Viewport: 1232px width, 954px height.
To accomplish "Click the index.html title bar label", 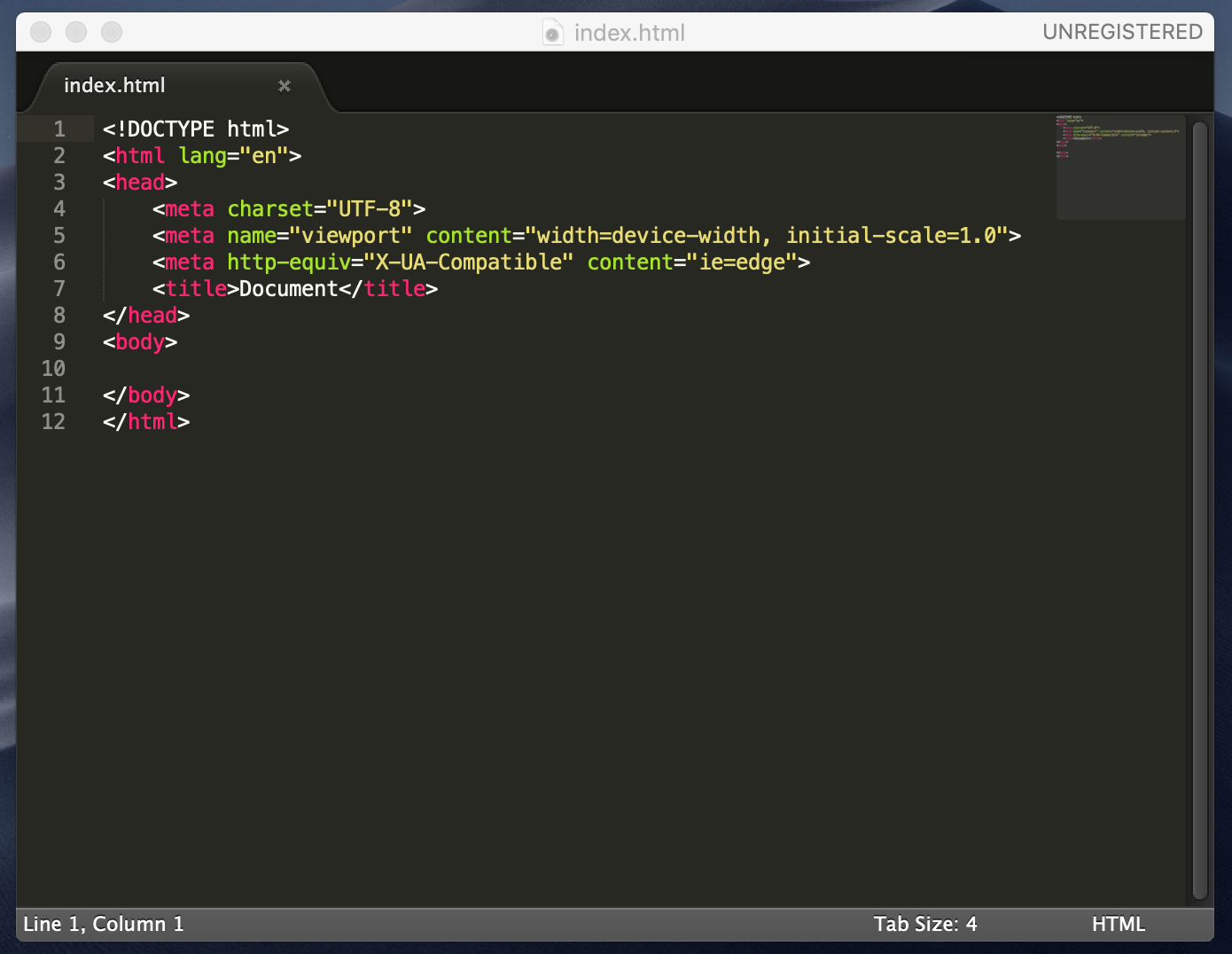I will point(629,32).
